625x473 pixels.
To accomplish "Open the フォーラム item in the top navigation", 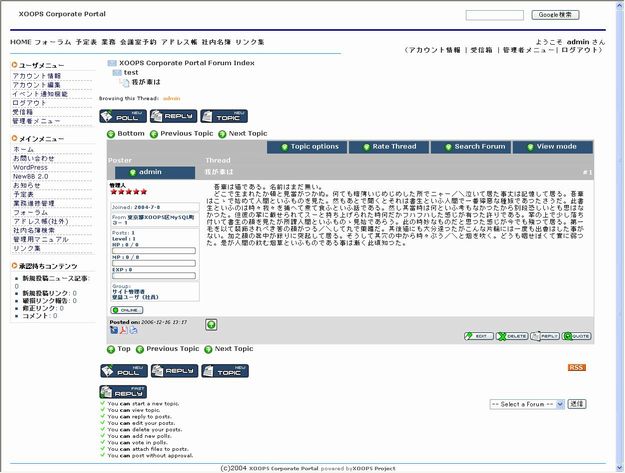I will click(x=53, y=42).
